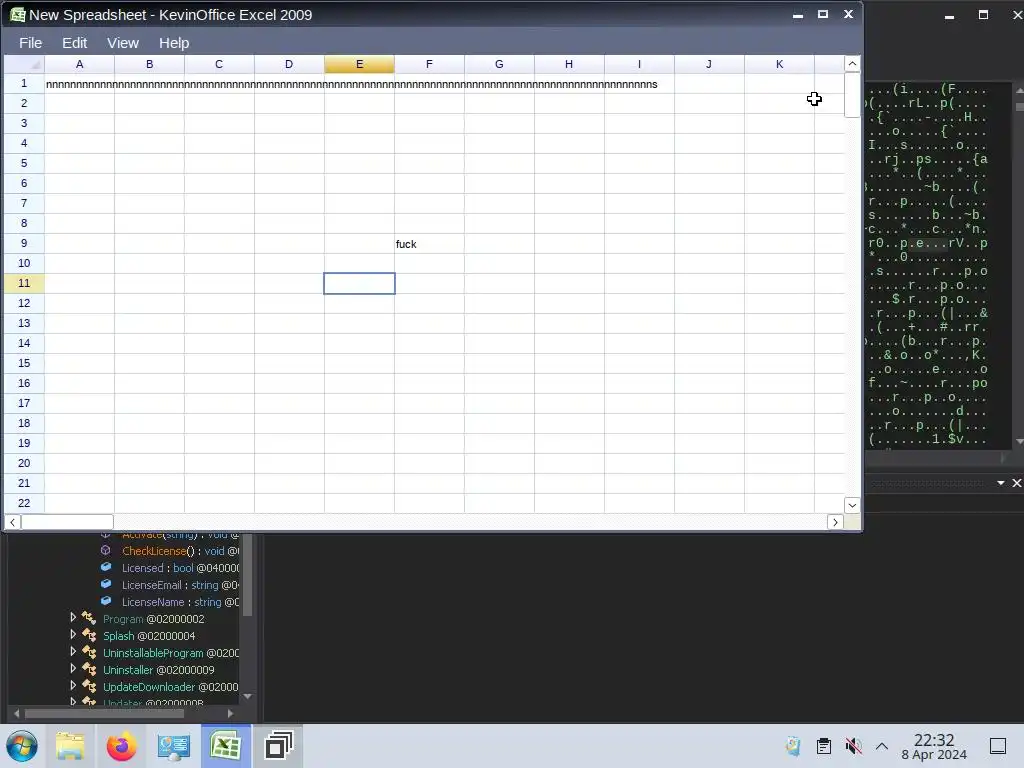Select 'LicenseEmail : string' in tree
Image resolution: width=1024 pixels, height=768 pixels.
[180, 585]
